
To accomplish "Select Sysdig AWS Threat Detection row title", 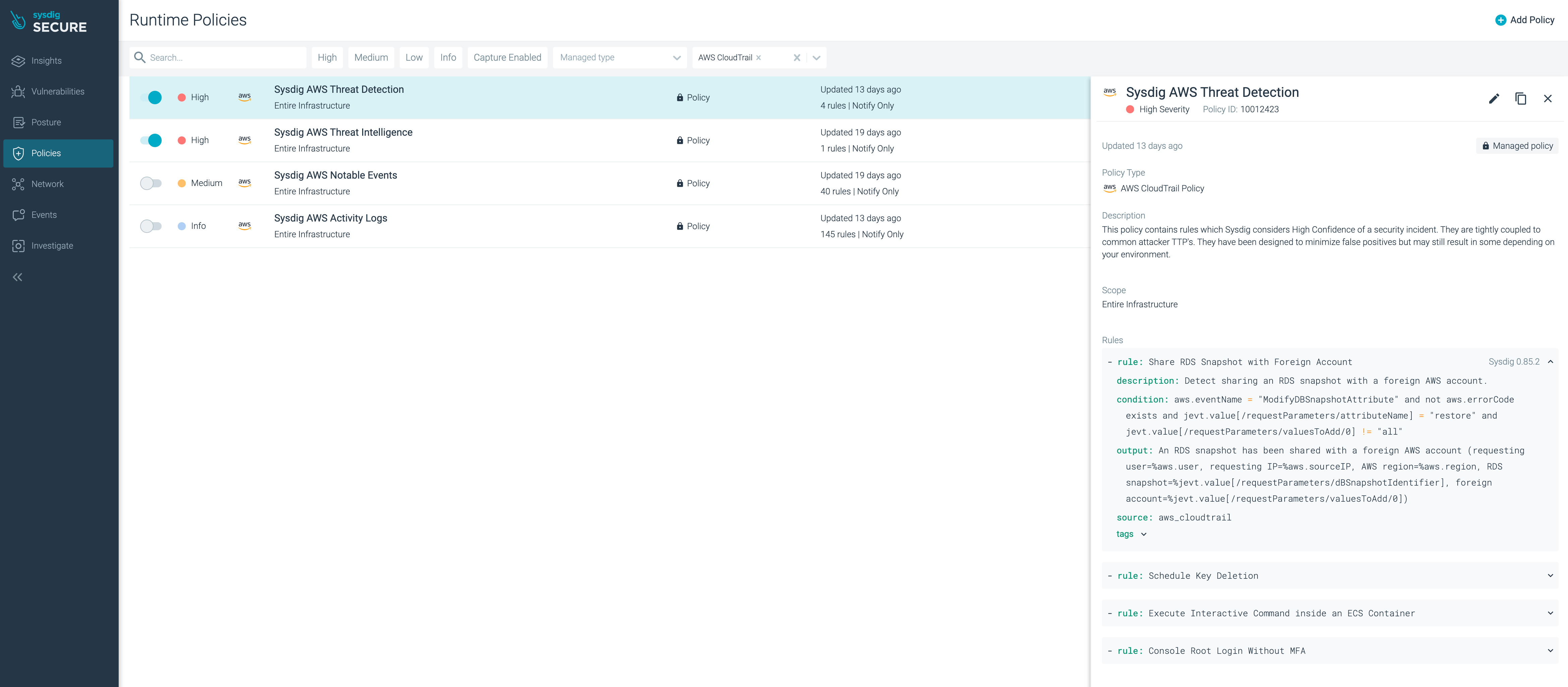I will click(339, 89).
